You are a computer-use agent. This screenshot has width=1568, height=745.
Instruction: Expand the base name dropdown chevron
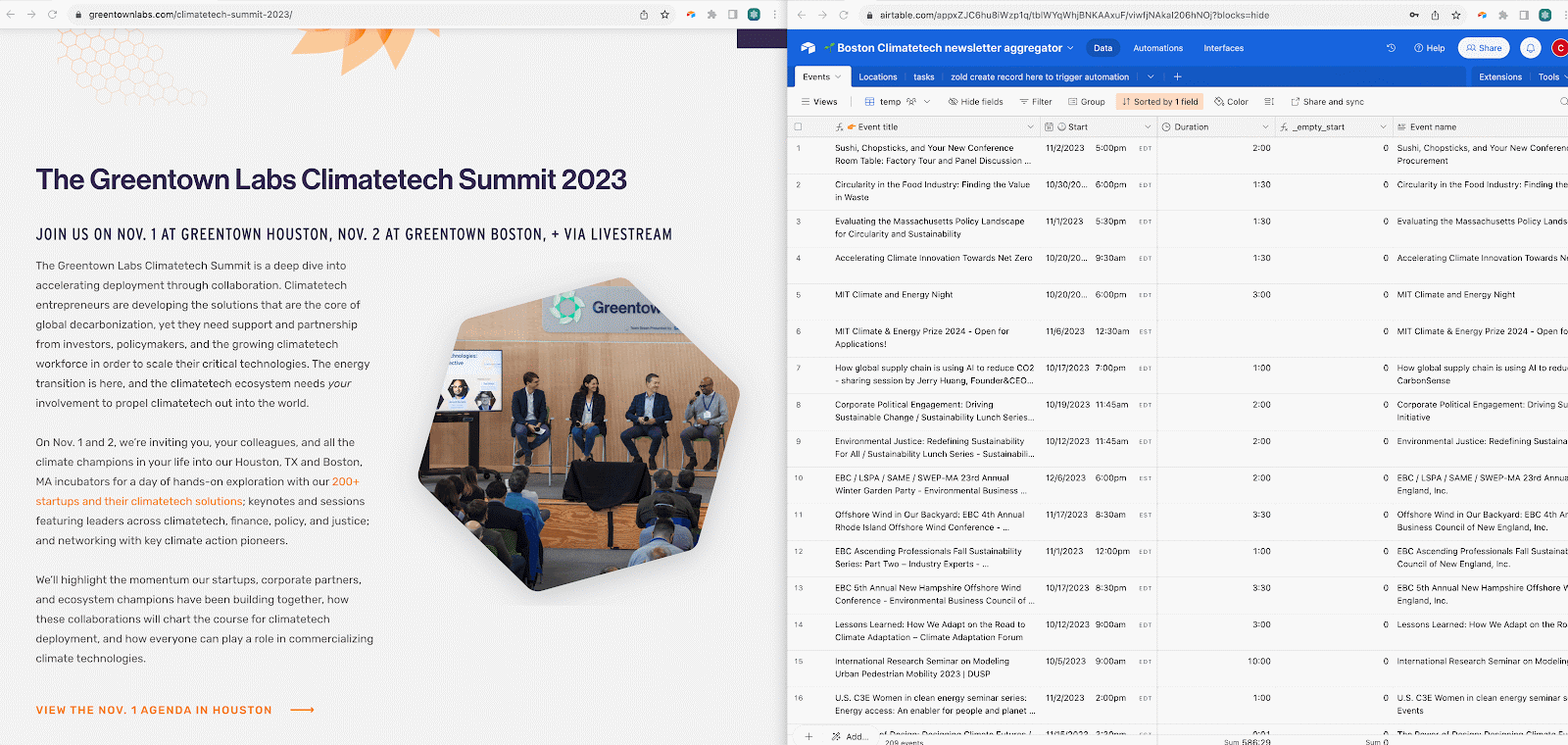click(x=1070, y=48)
